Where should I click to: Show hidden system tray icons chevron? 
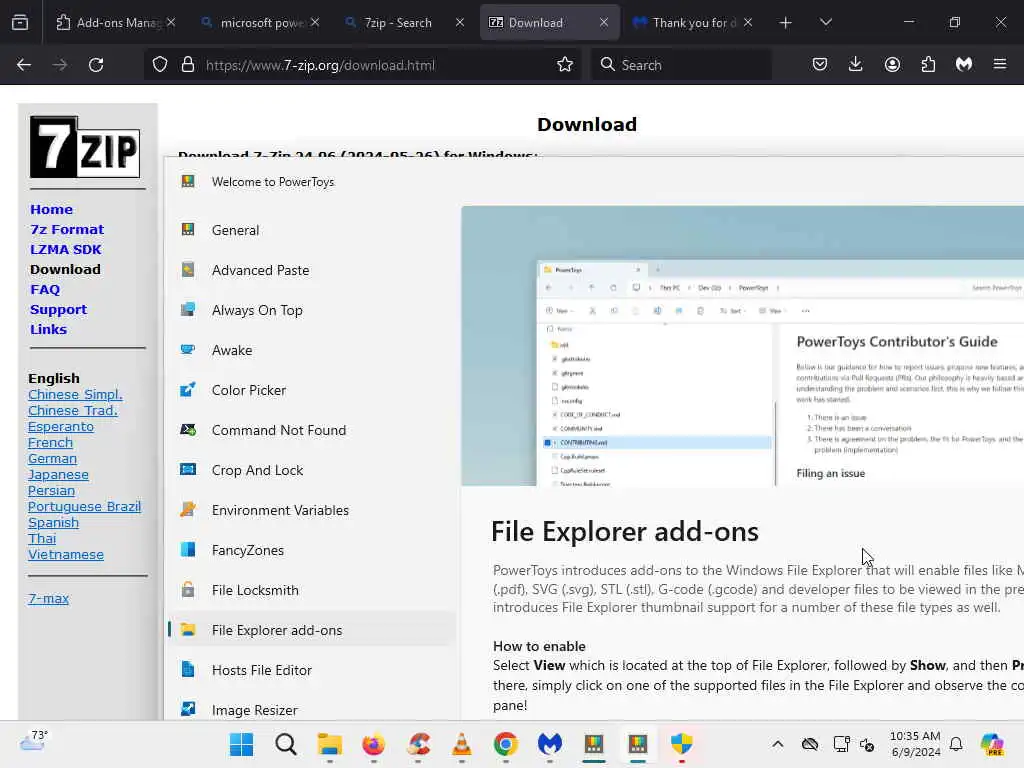point(777,744)
